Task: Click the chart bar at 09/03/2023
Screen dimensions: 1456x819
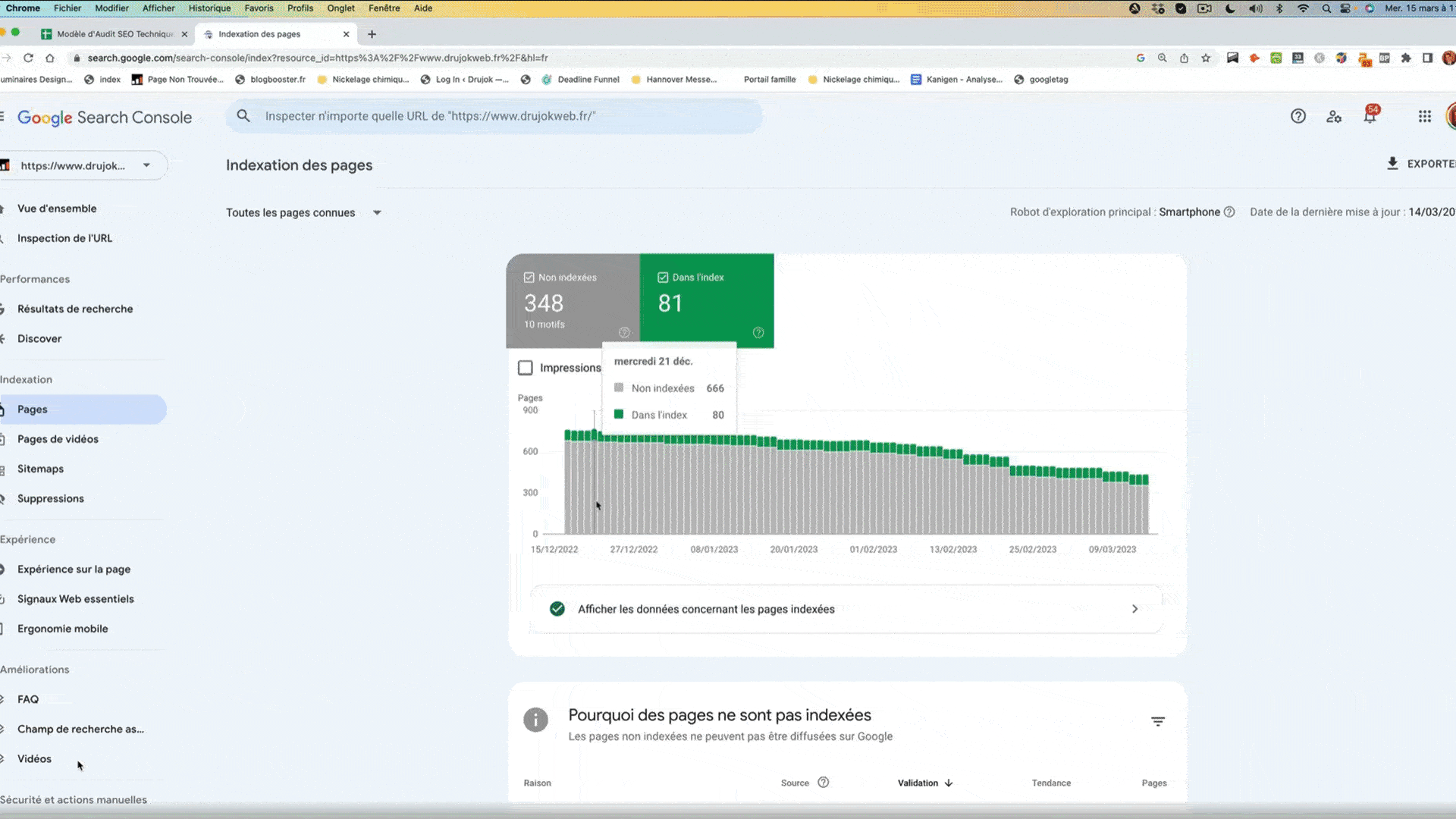Action: (1112, 503)
